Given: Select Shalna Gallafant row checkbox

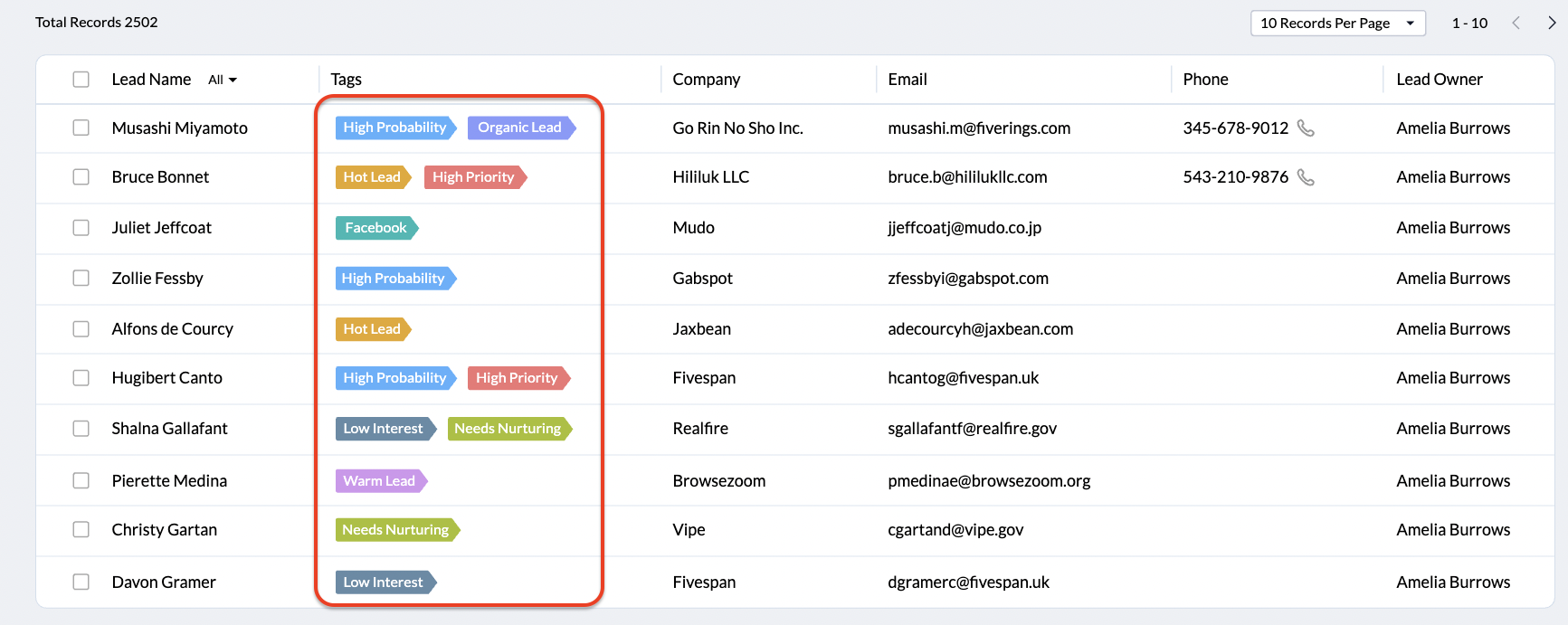Looking at the screenshot, I should (x=81, y=428).
